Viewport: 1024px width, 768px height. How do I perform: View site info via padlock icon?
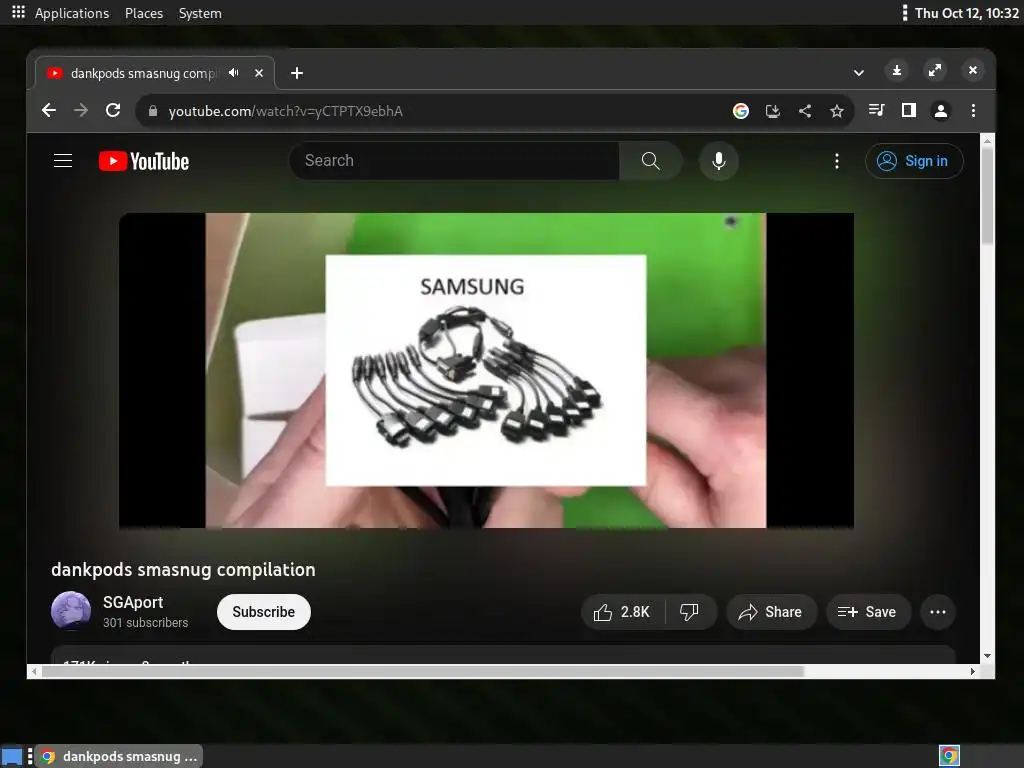[153, 111]
